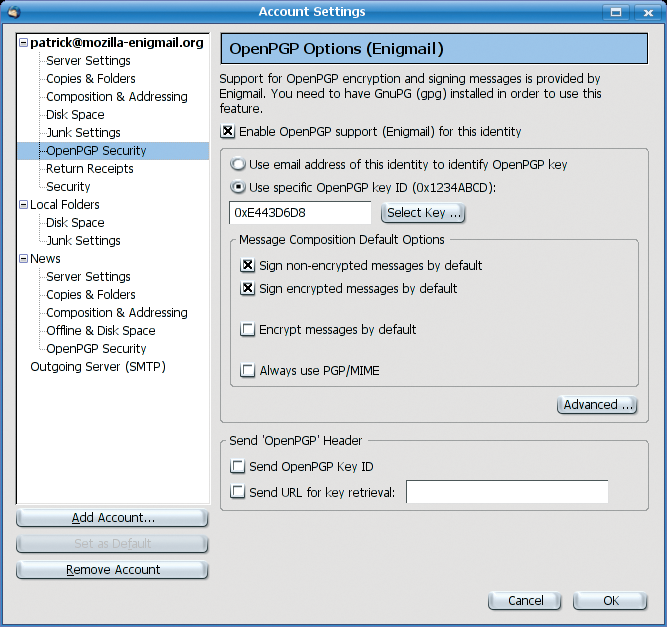
Task: Click the key ID field showing 0xE443D6D8
Action: 300,213
